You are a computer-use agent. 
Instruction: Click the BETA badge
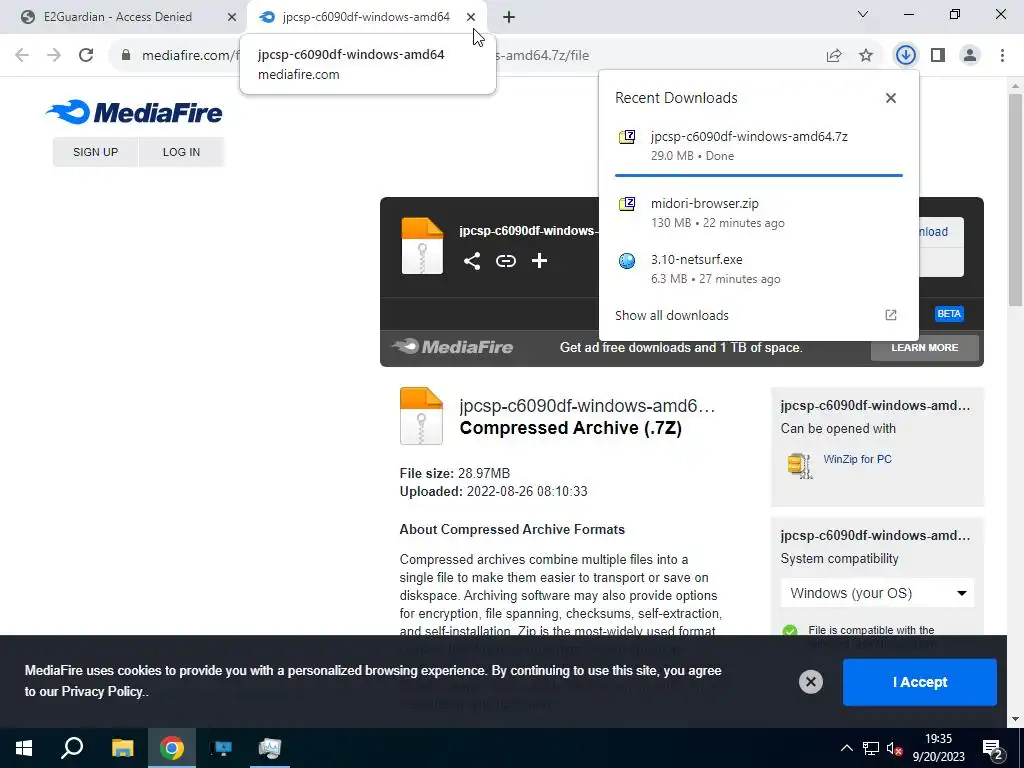(x=949, y=313)
